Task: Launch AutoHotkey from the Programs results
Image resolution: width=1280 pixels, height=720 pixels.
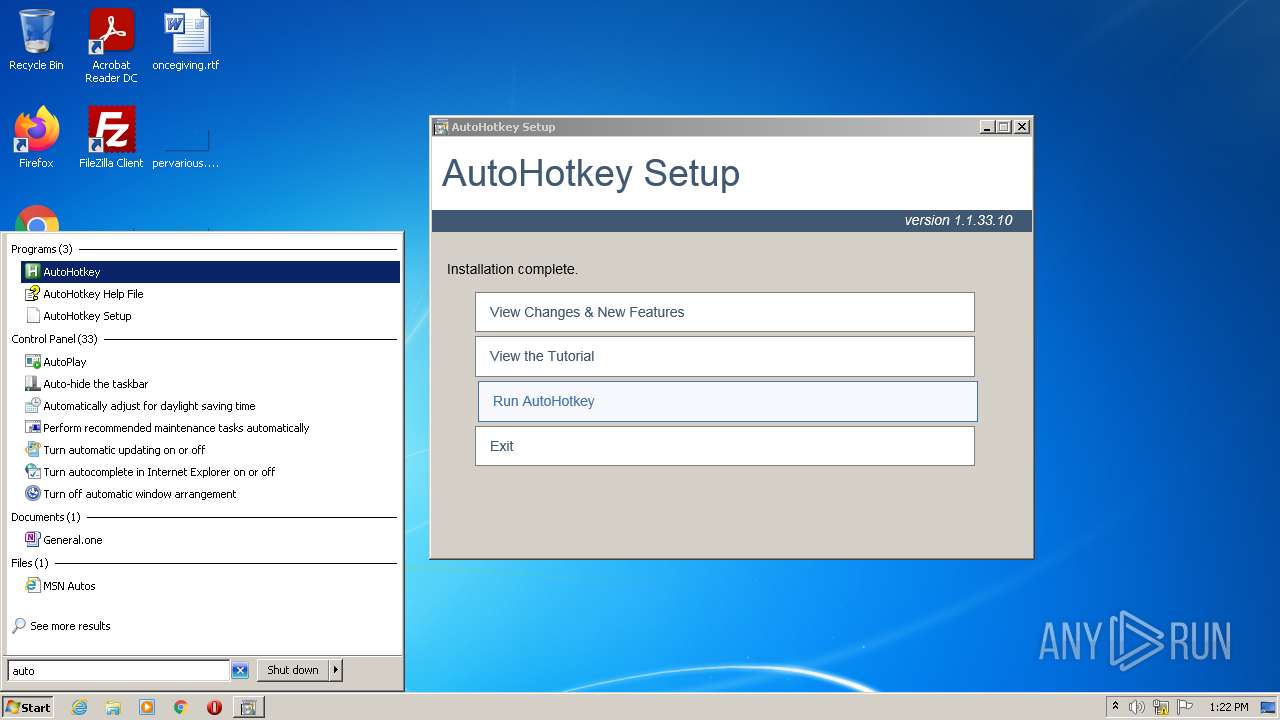Action: (210, 272)
